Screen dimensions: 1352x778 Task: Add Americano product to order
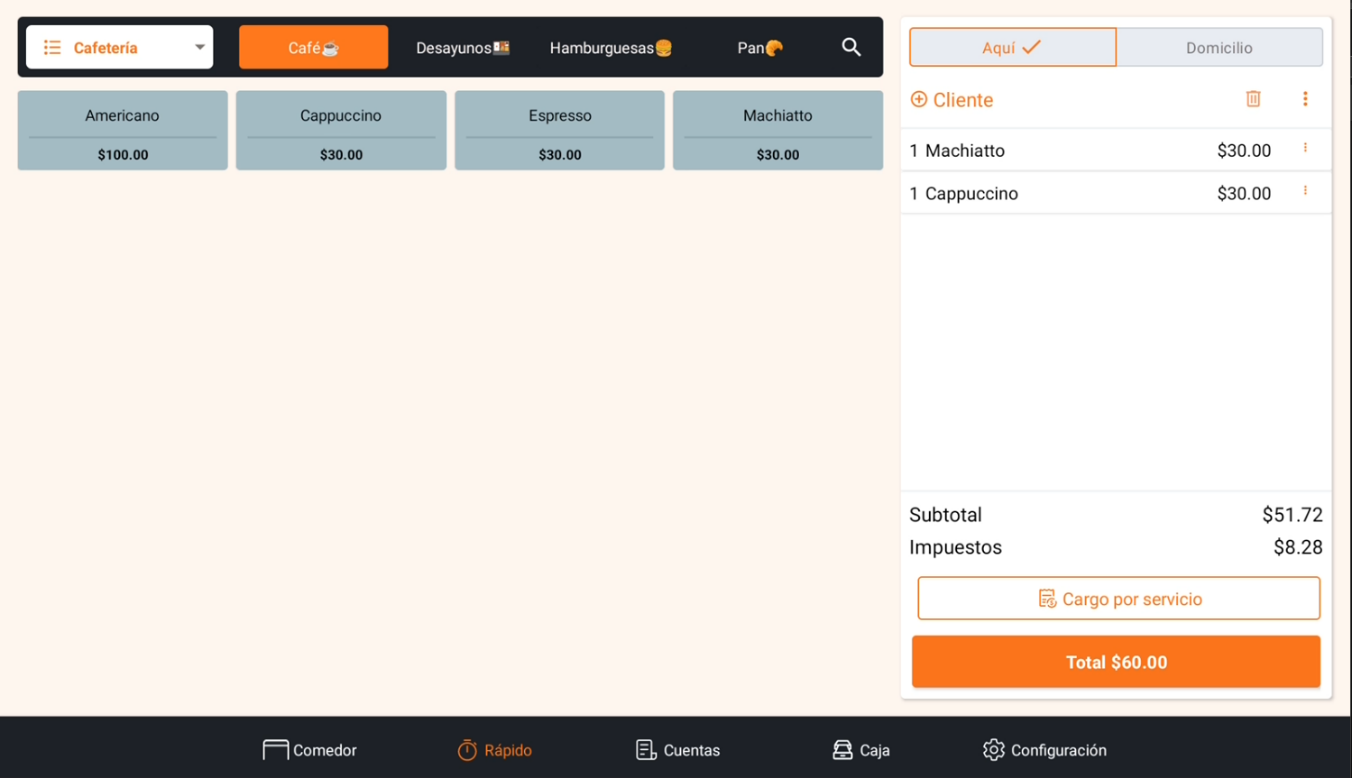(123, 131)
